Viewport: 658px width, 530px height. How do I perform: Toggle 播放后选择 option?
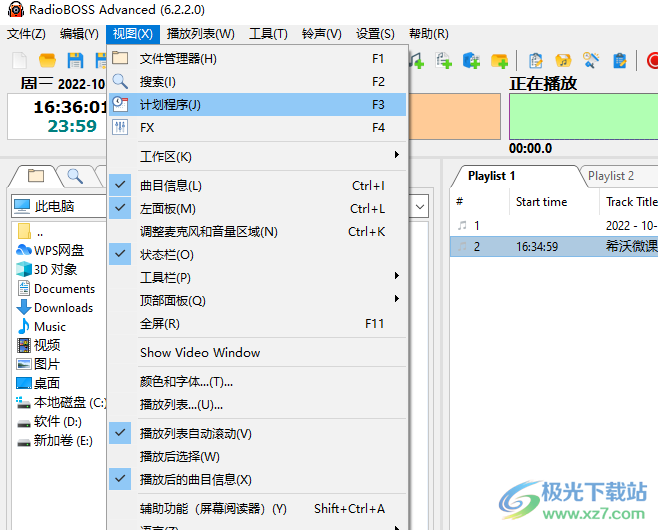click(x=257, y=456)
